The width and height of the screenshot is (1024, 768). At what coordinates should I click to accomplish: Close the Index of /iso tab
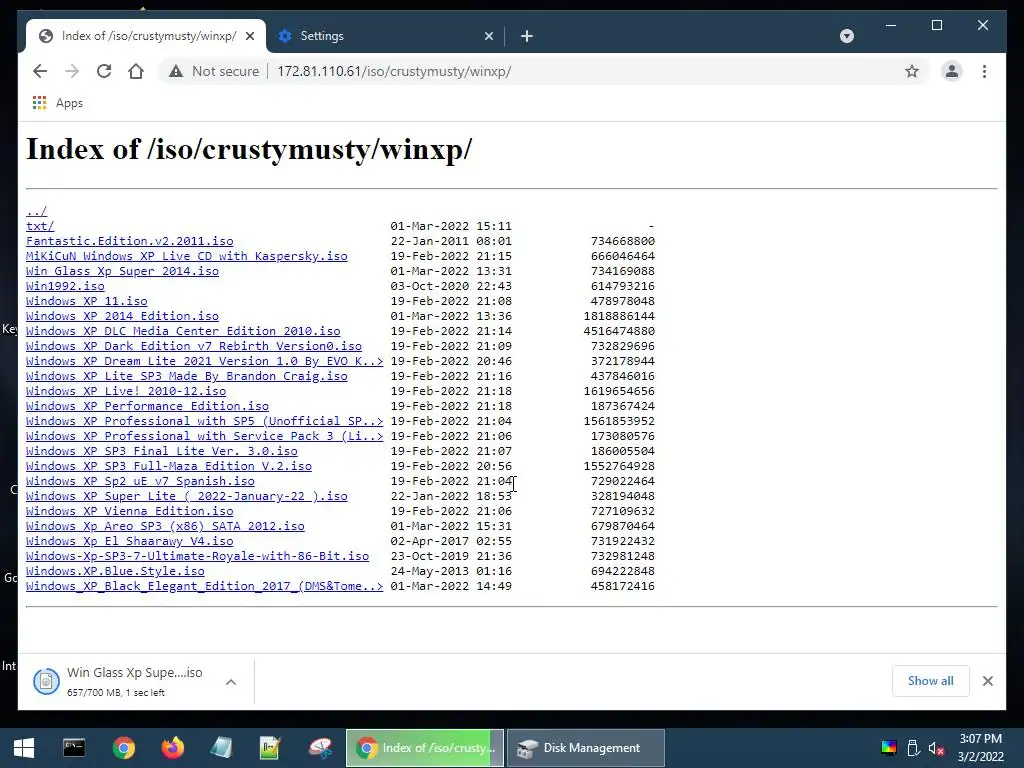(x=249, y=36)
